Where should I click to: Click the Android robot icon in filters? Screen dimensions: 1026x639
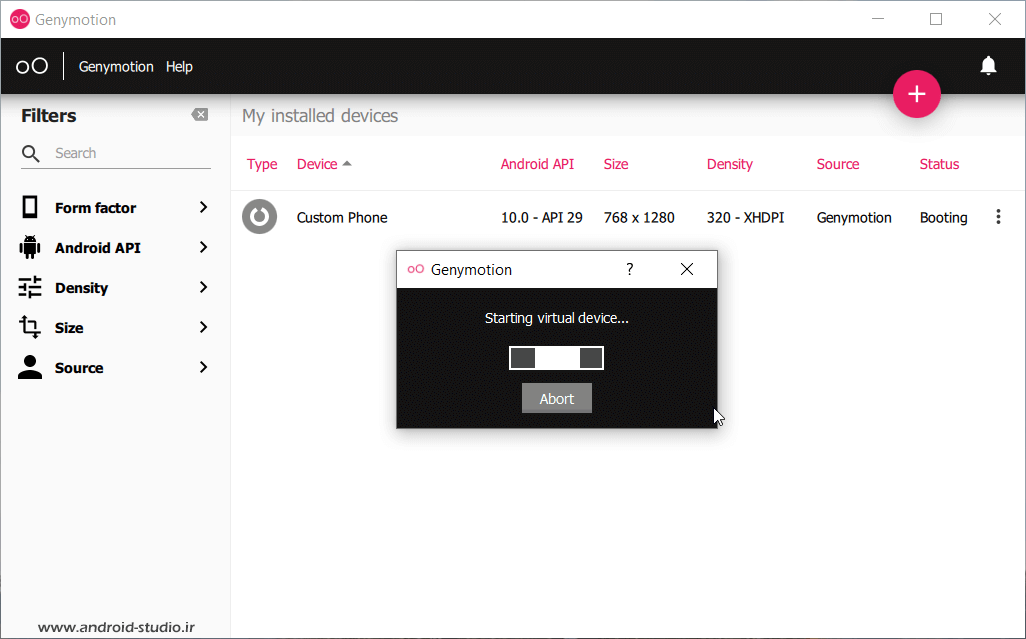[30, 247]
